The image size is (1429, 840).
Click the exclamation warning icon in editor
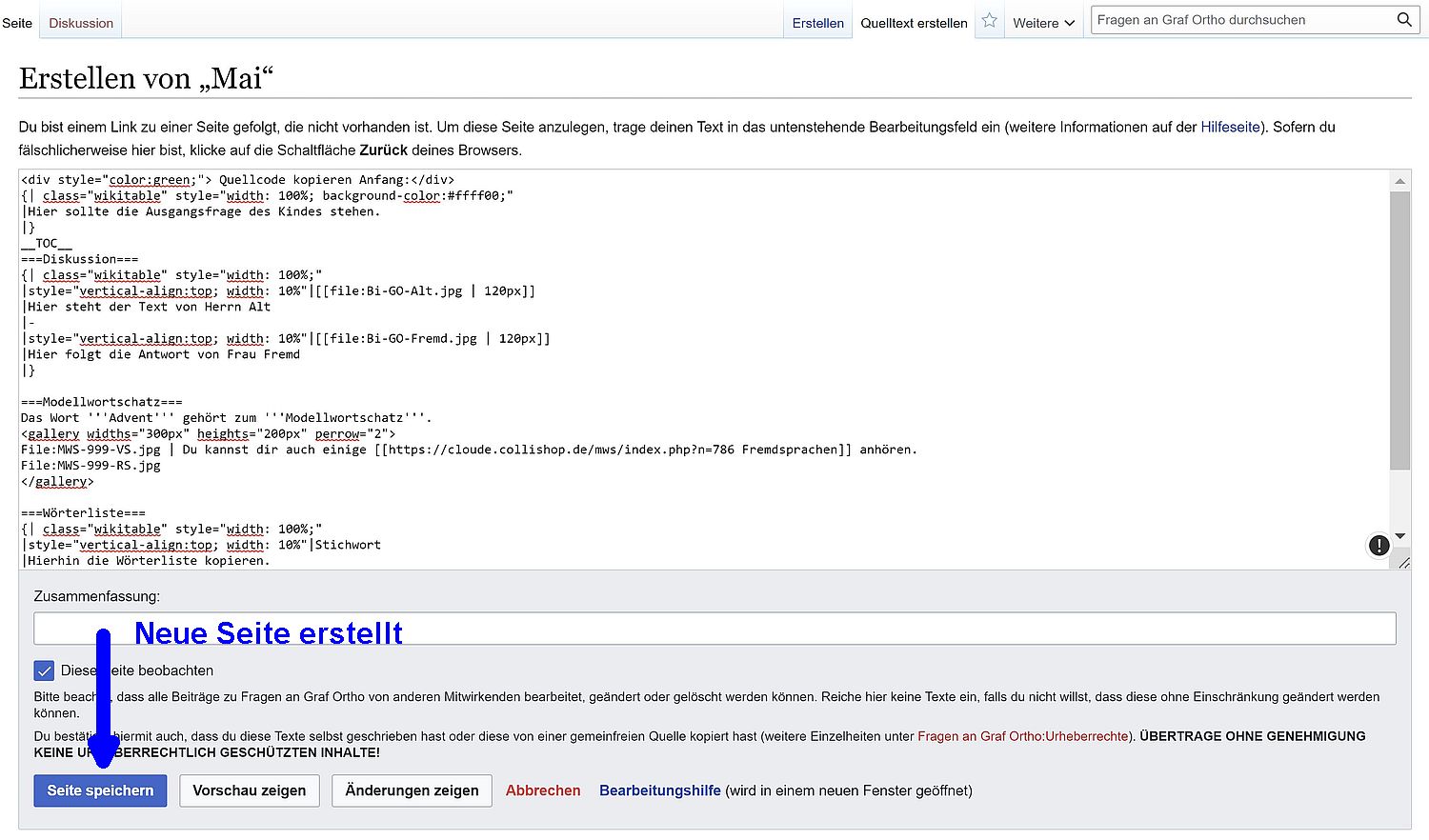[1379, 546]
